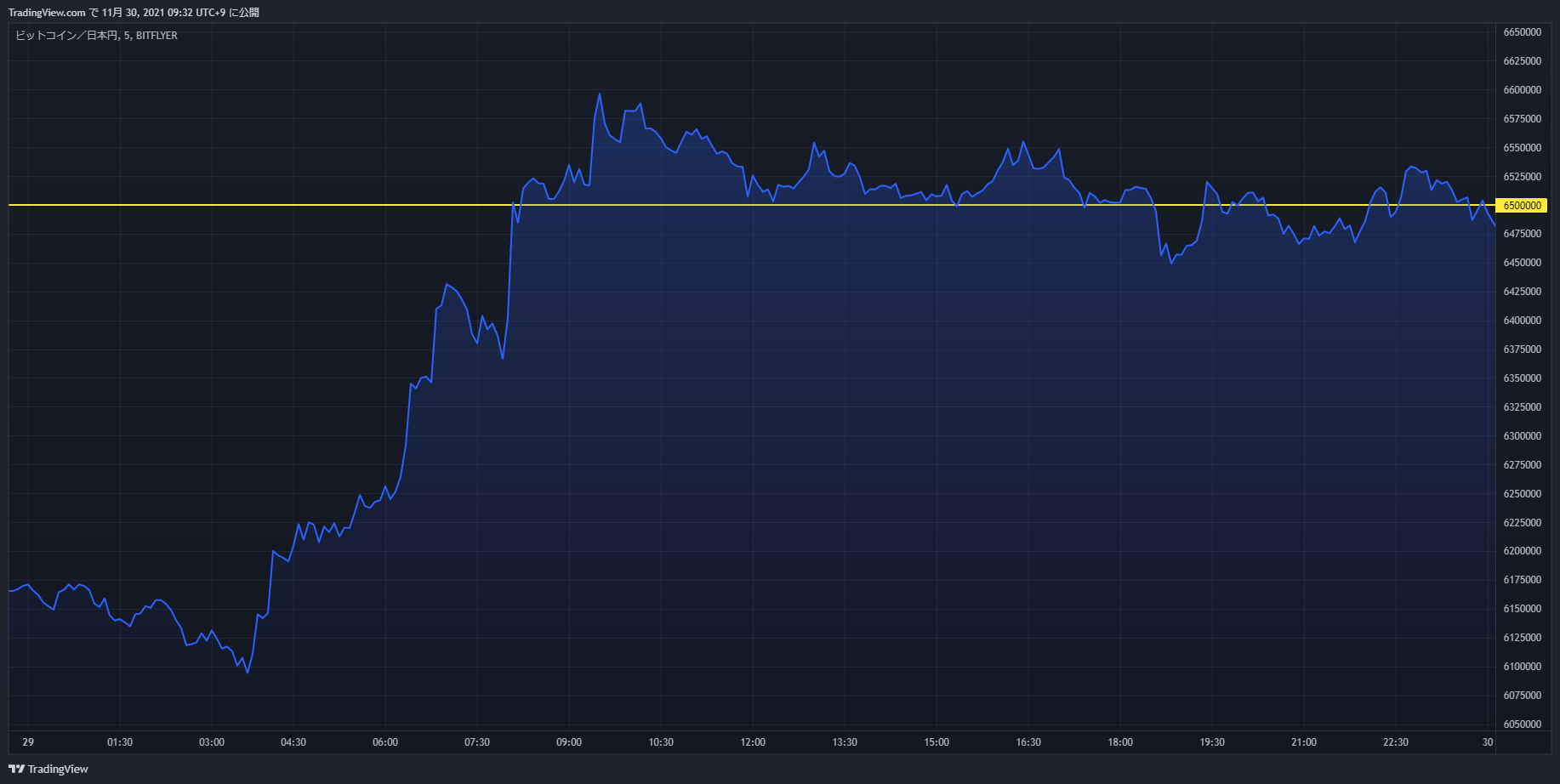
Task: Select the 6325000 price axis label
Action: 1523,407
